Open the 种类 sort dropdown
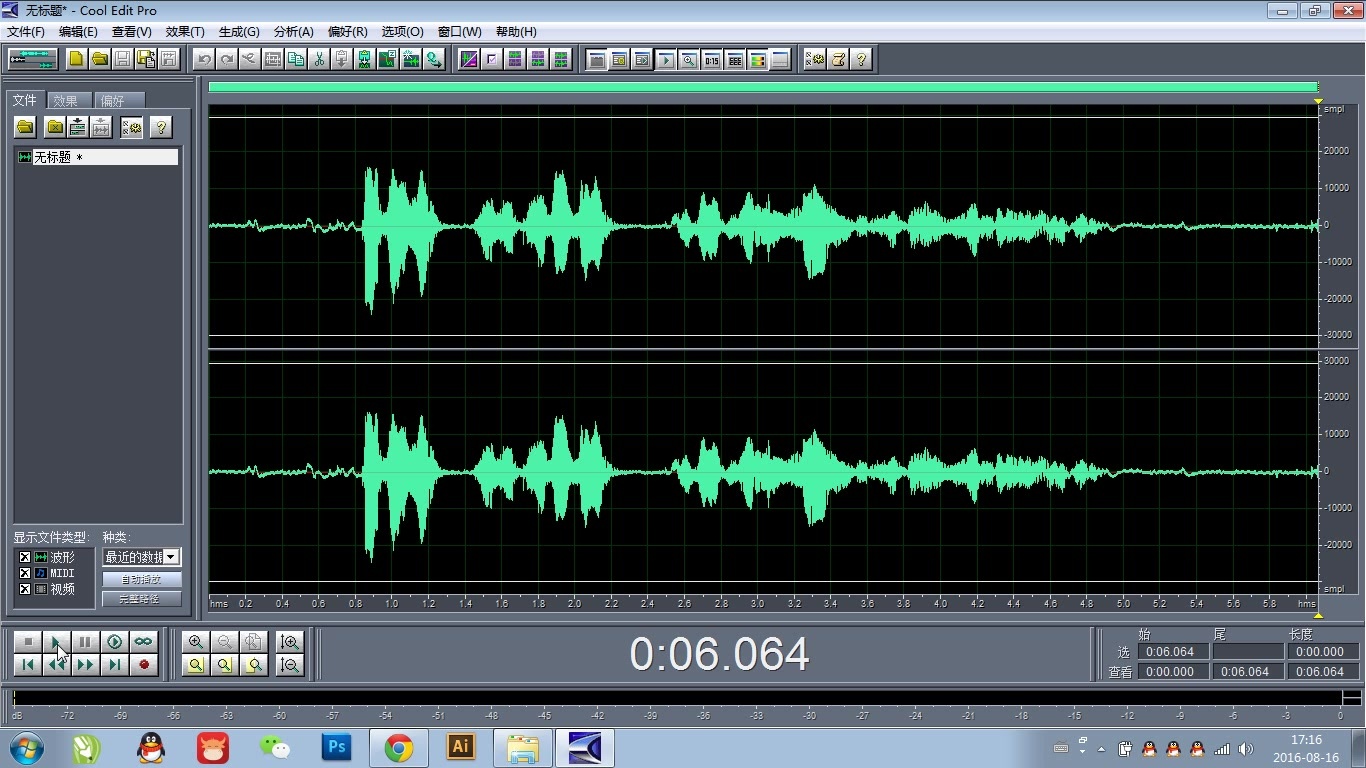The height and width of the screenshot is (768, 1366). (x=171, y=557)
